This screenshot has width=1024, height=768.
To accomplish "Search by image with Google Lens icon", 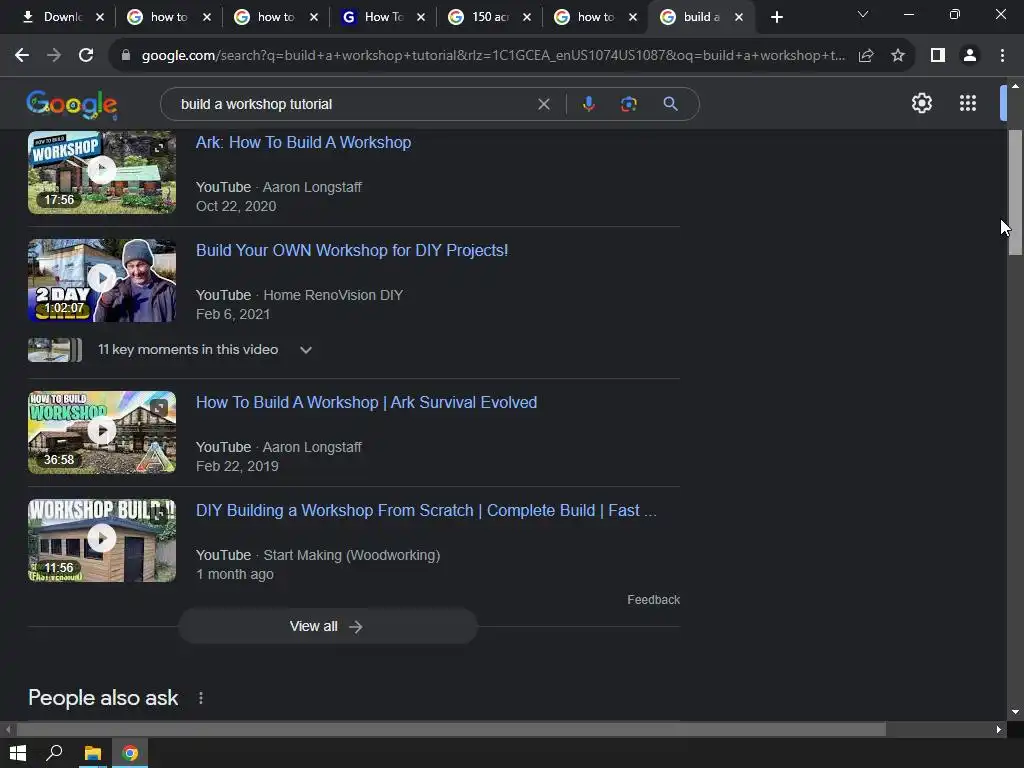I will click(x=628, y=104).
